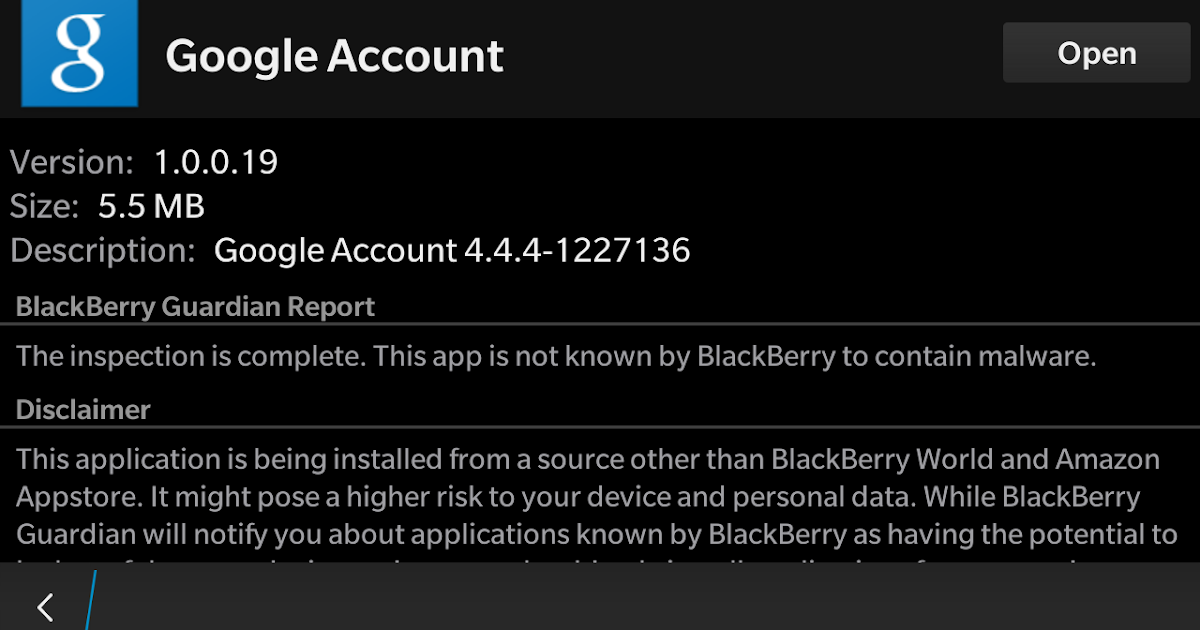
Task: Tap the back arrow in bottom bar
Action: tap(45, 607)
